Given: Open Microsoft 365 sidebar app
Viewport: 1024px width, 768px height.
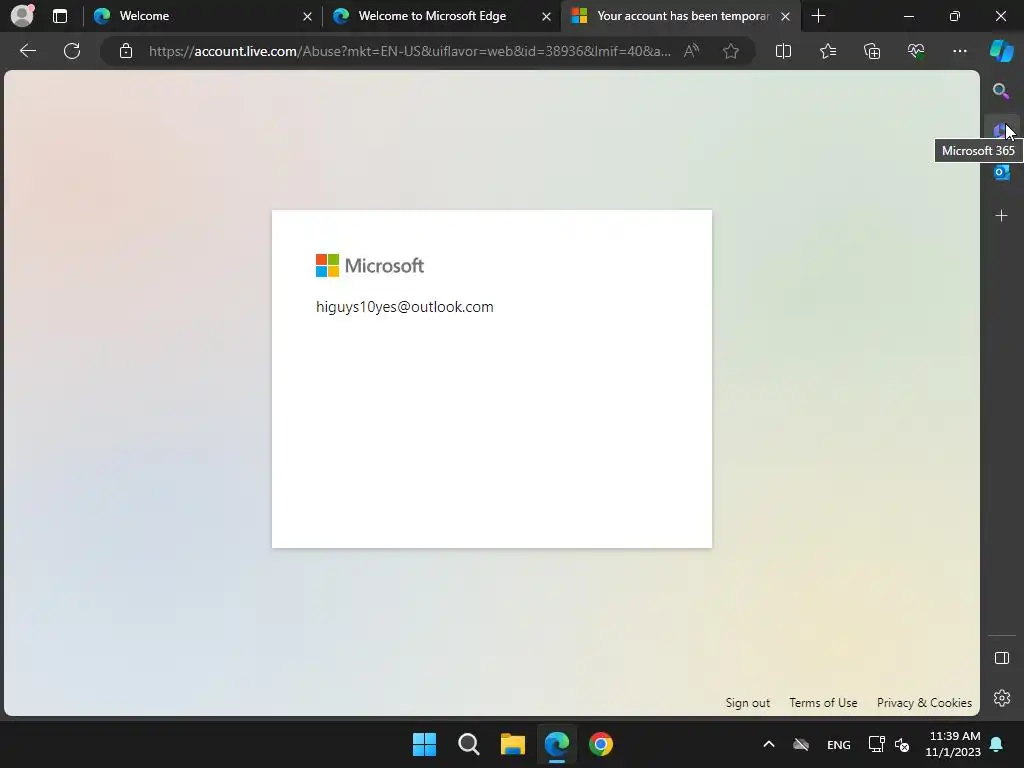Looking at the screenshot, I should (x=1000, y=131).
